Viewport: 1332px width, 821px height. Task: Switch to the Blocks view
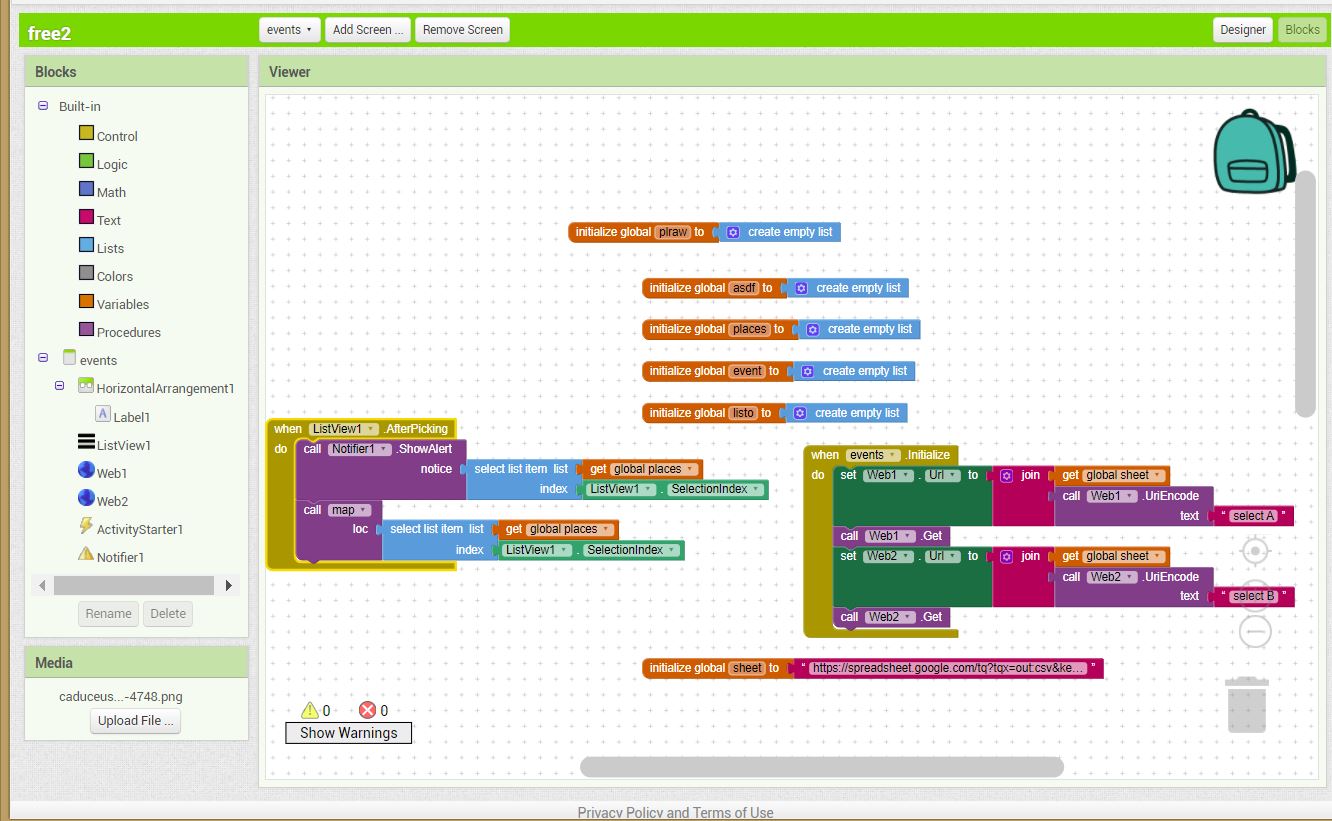pyautogui.click(x=1302, y=30)
